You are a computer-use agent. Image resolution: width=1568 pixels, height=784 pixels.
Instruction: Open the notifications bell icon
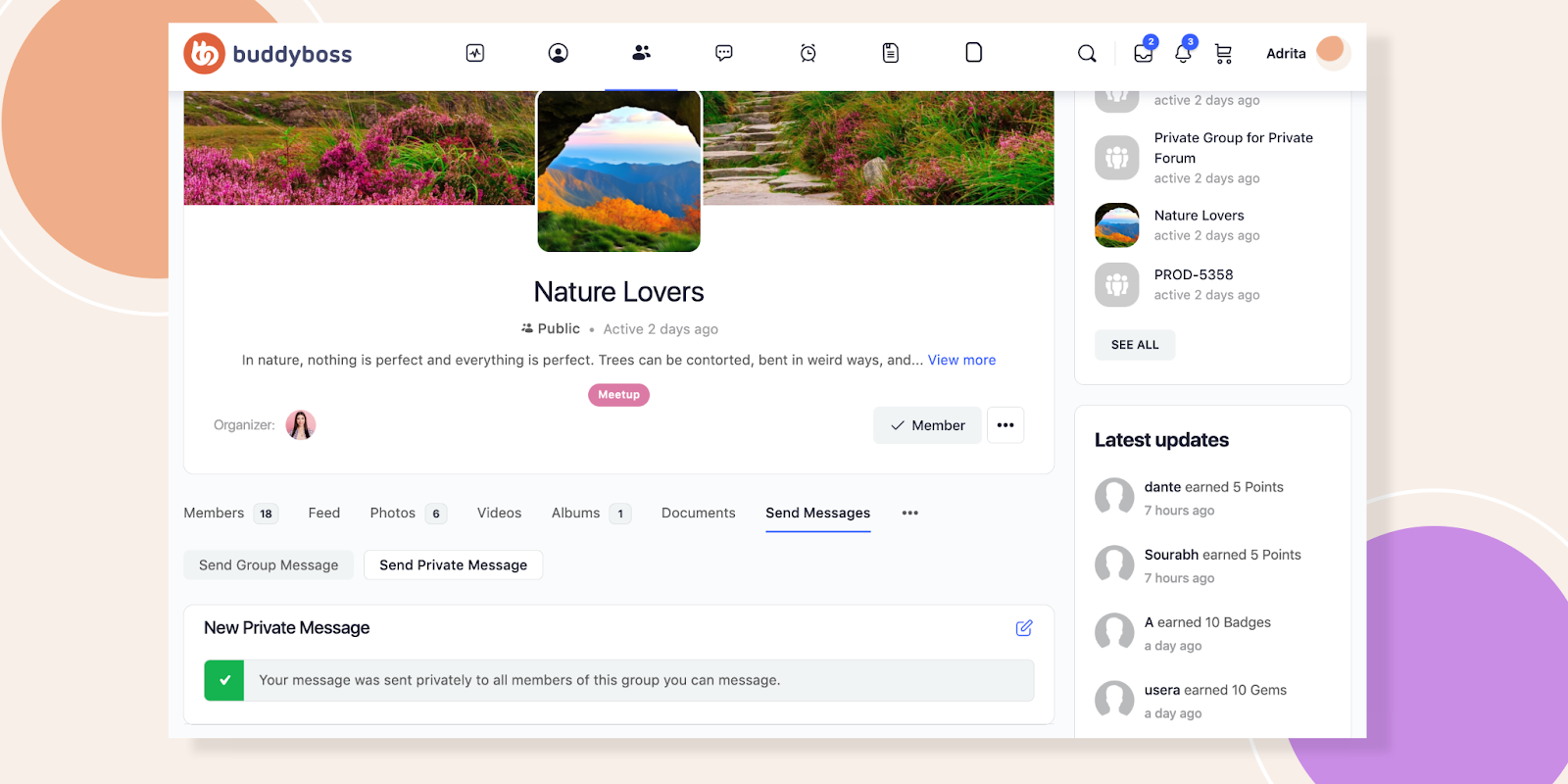point(1185,52)
